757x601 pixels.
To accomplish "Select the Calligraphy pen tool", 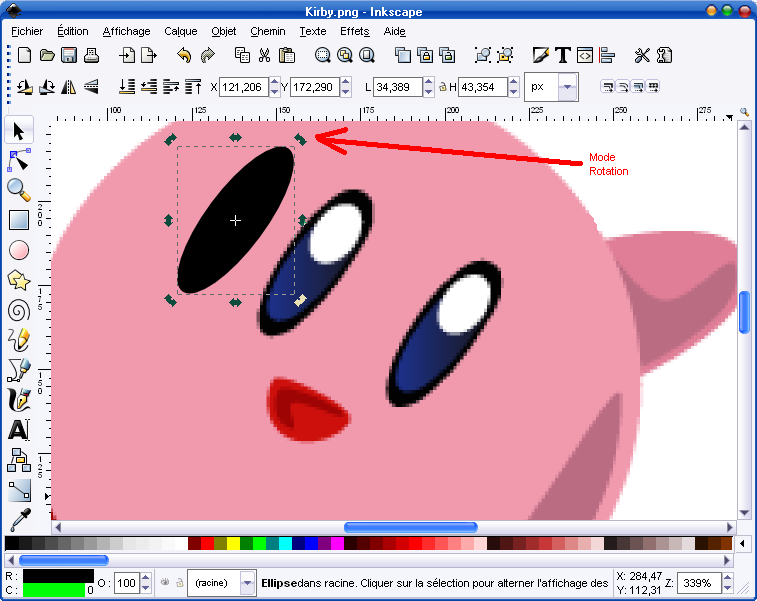I will point(19,400).
